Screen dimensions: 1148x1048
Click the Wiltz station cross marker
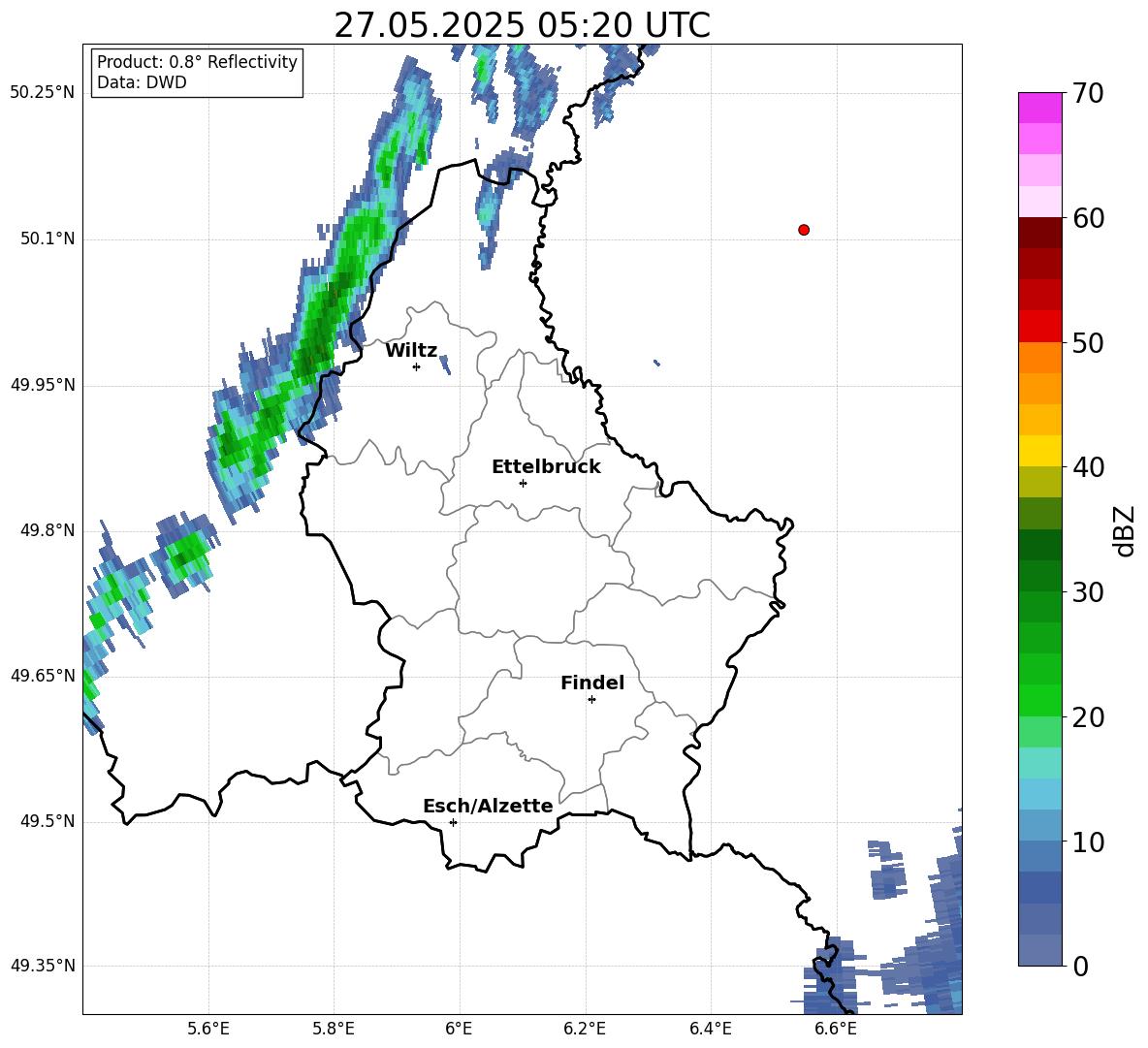[x=417, y=366]
